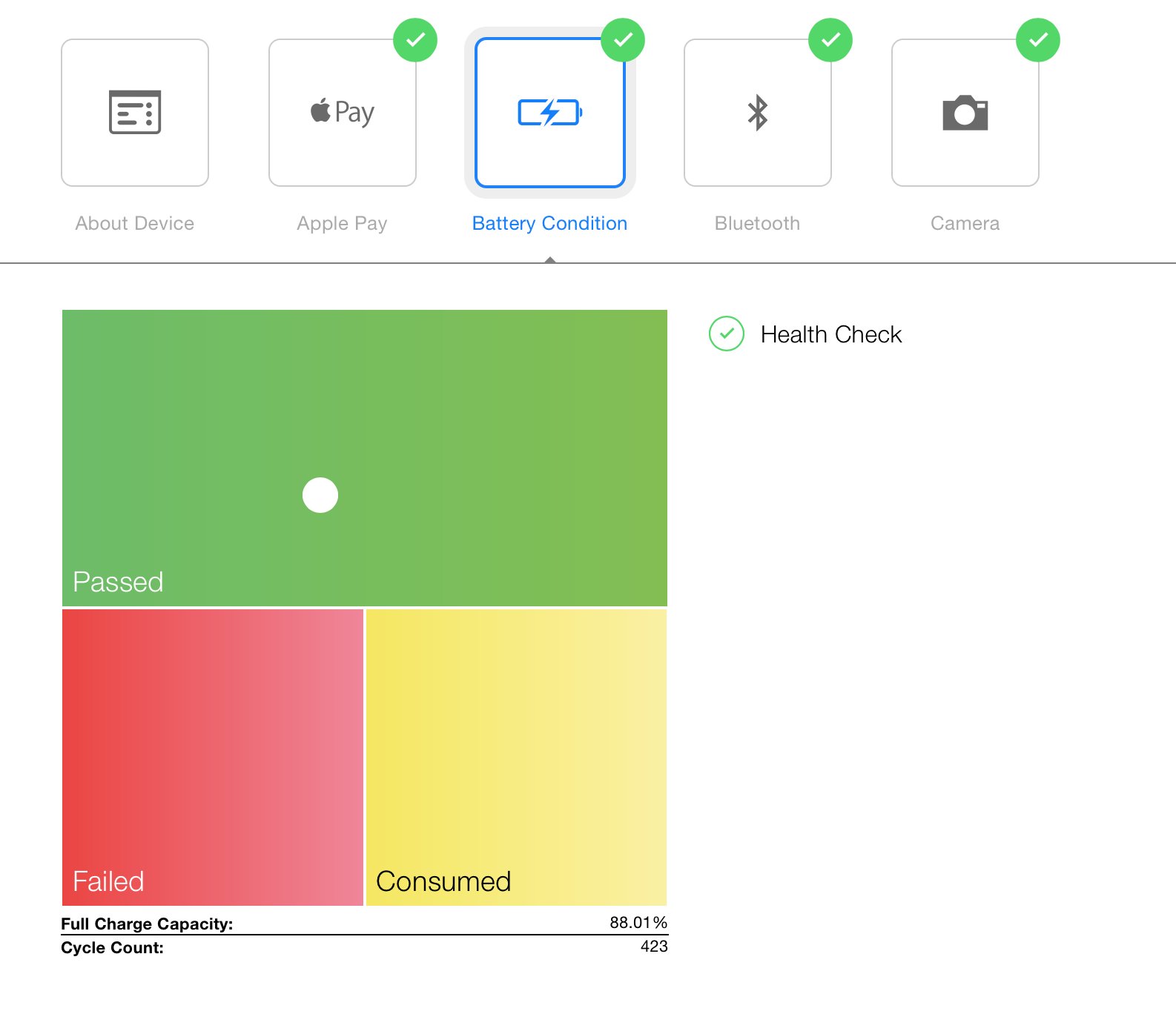
Task: Open the Bluetooth label
Action: coord(757,223)
